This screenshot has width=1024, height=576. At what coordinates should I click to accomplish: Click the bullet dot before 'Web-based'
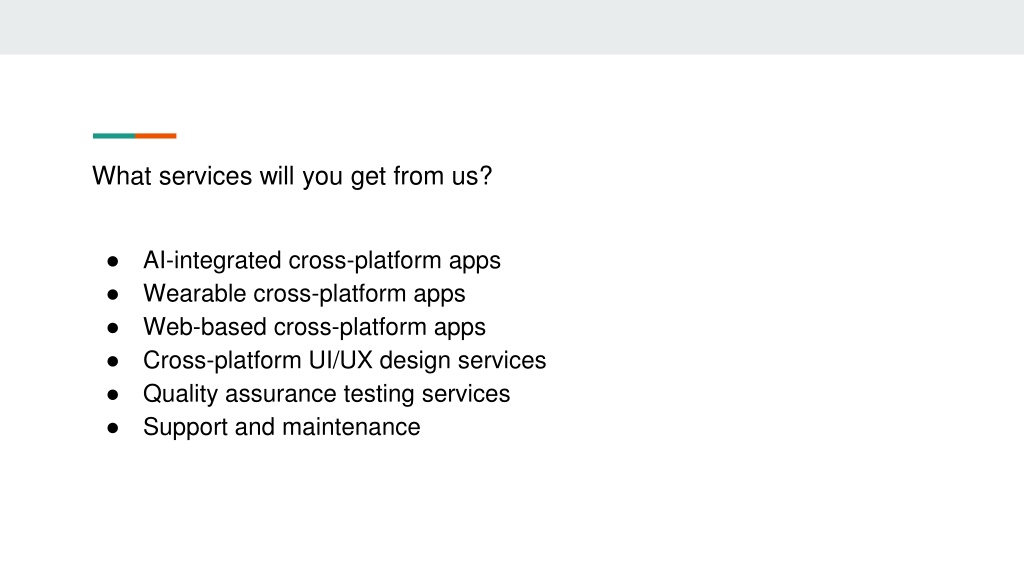coord(113,328)
